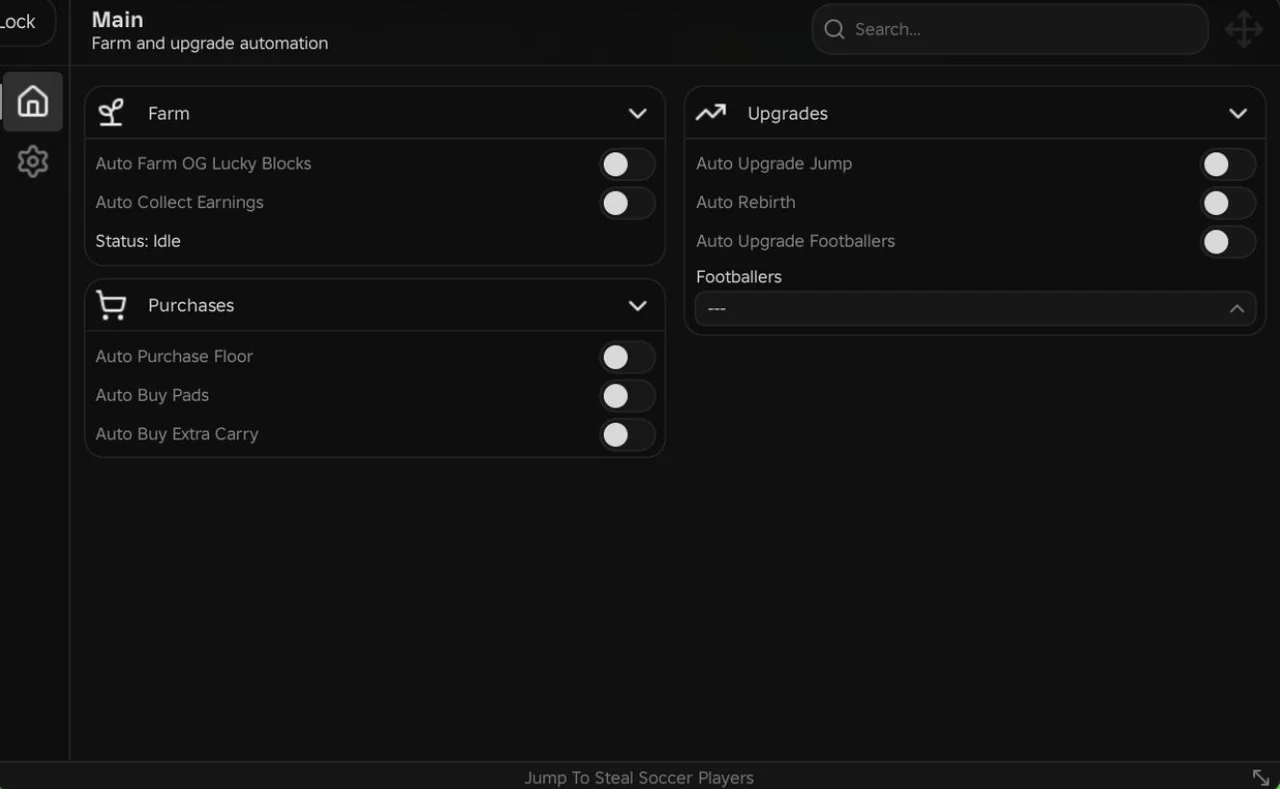Click the search magnifier icon

pyautogui.click(x=834, y=30)
